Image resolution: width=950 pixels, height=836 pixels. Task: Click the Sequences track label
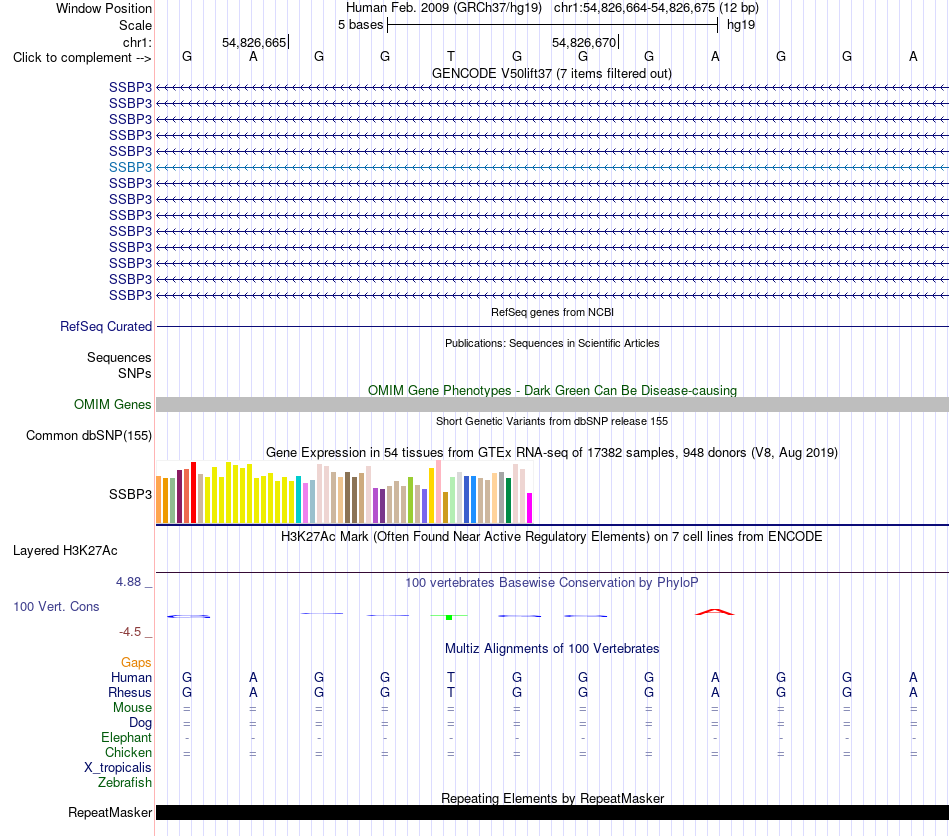click(119, 357)
